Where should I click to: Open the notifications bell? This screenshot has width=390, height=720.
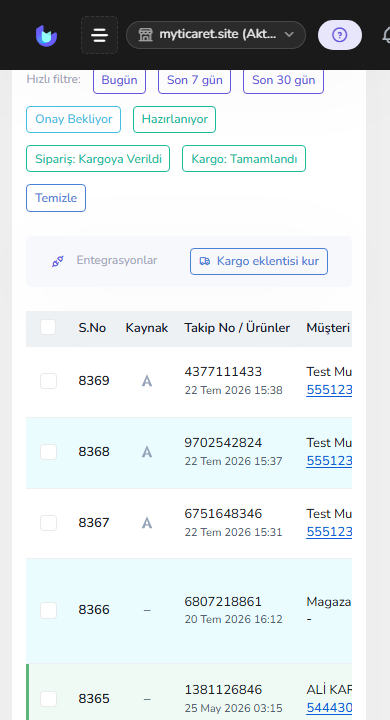(386, 35)
